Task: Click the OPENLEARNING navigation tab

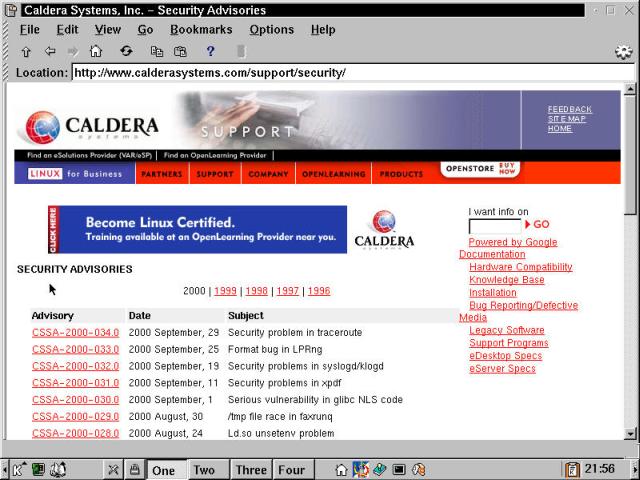Action: coord(333,174)
